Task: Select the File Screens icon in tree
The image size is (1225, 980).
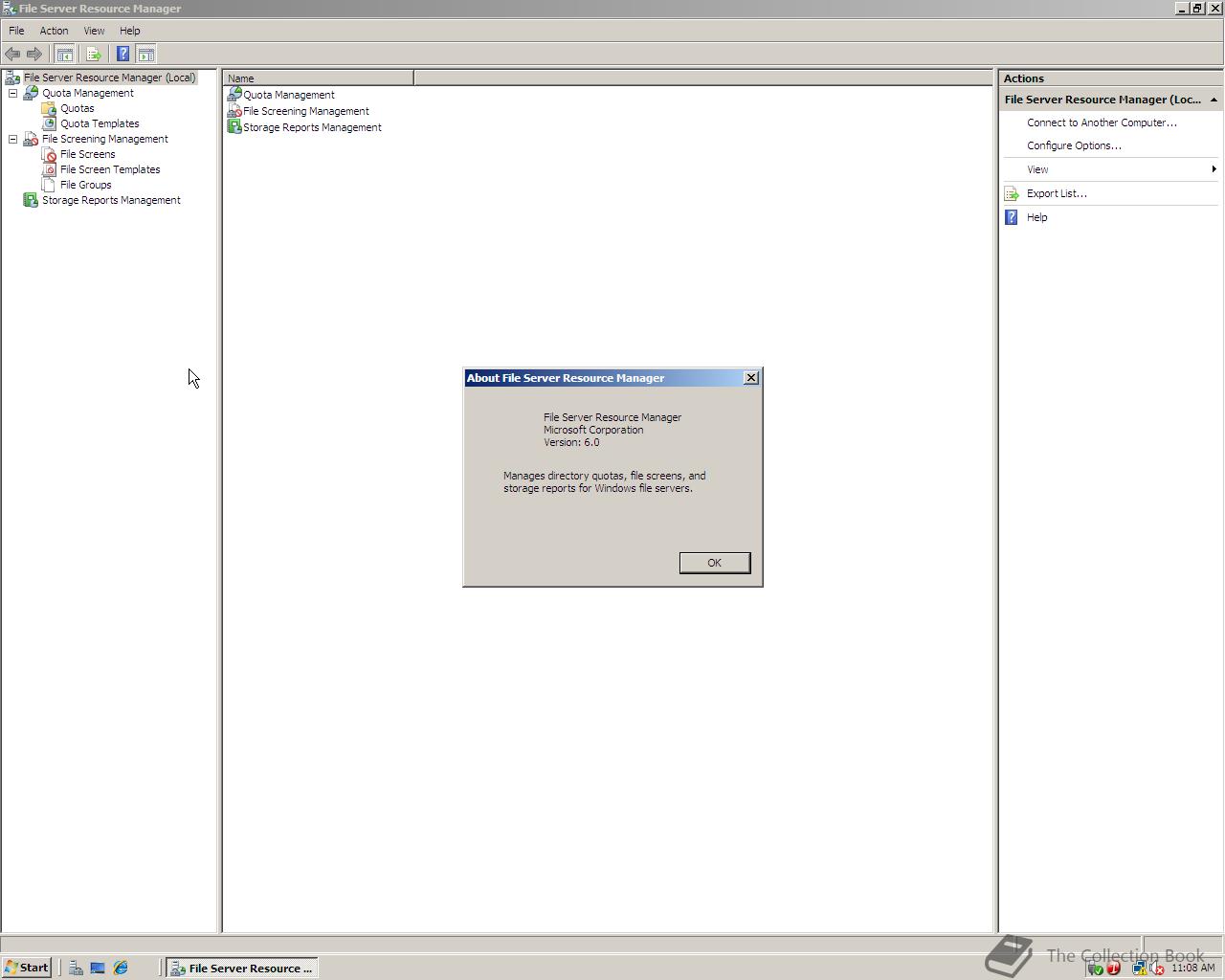Action: (x=49, y=154)
